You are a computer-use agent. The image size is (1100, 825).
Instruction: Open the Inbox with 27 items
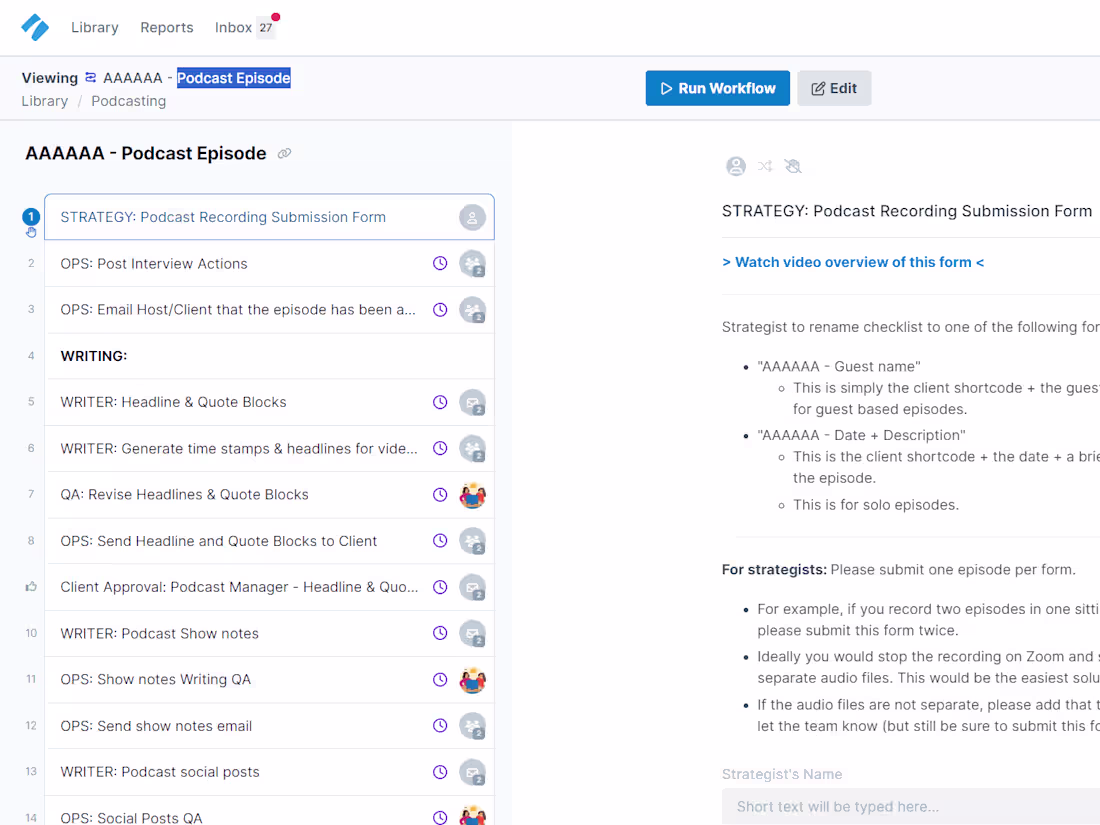coord(245,27)
